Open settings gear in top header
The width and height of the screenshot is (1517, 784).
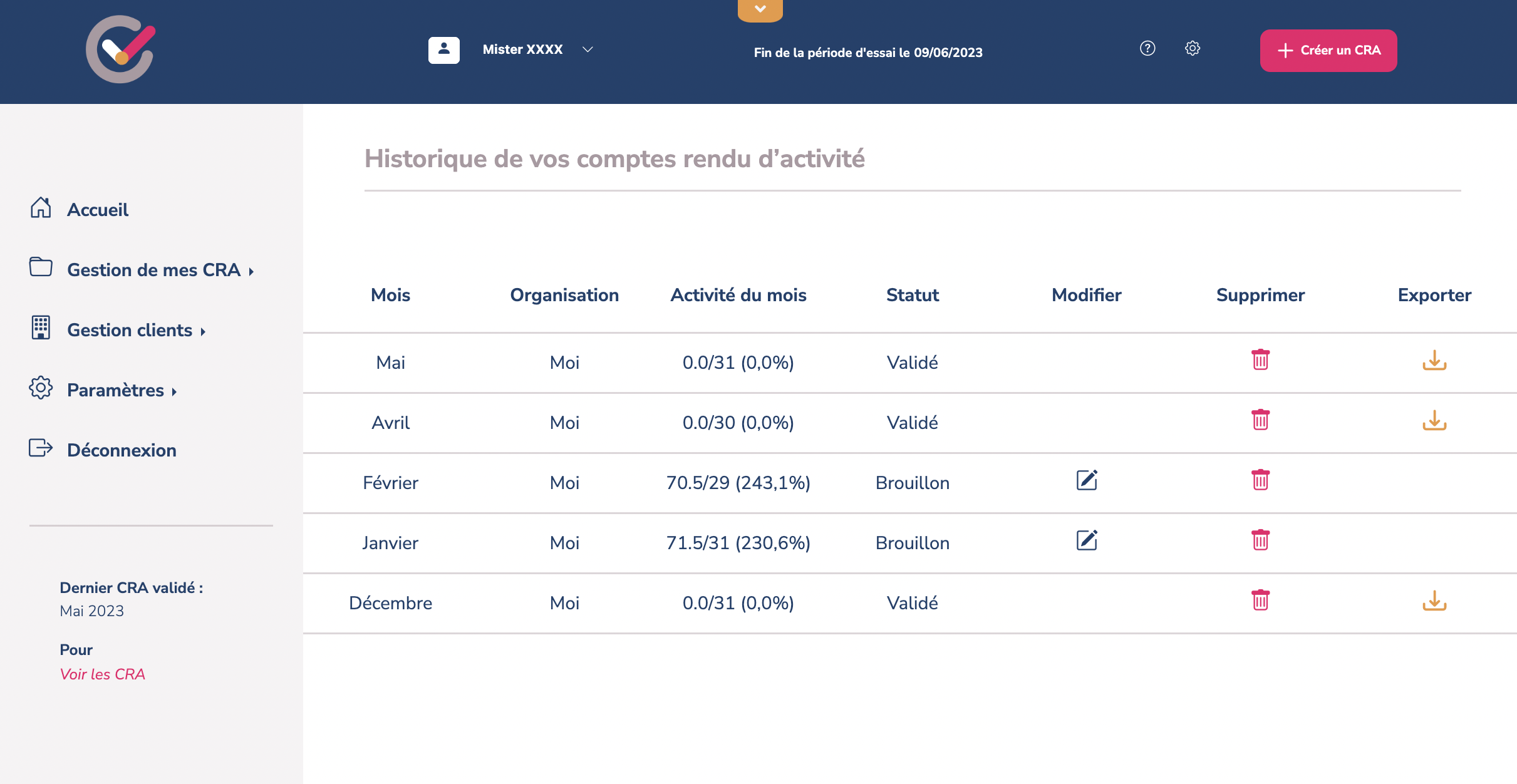(x=1193, y=48)
